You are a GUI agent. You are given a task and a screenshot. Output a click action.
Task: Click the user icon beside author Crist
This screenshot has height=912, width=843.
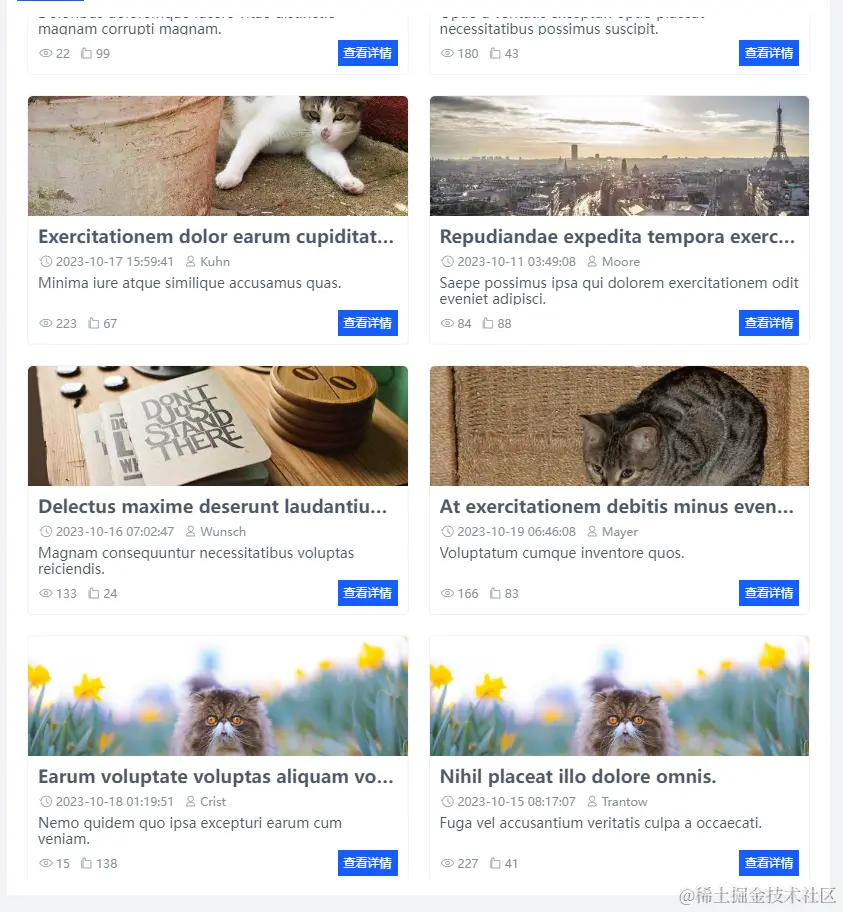click(x=190, y=801)
